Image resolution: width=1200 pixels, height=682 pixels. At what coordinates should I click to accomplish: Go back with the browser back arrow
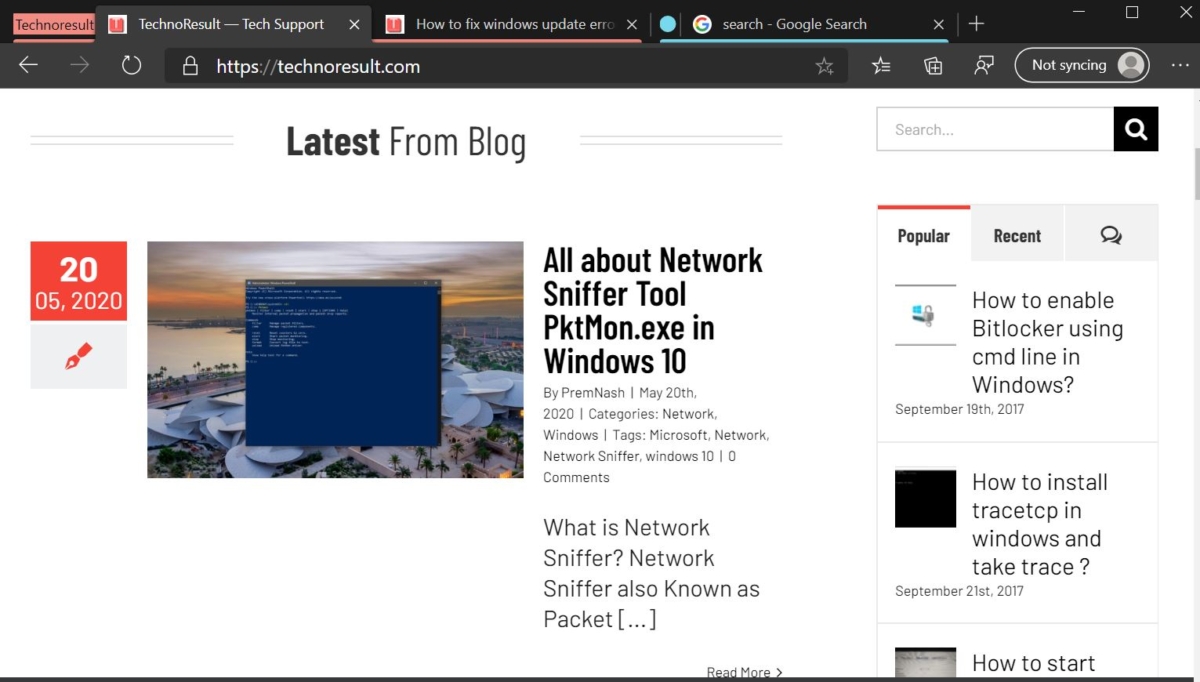(x=28, y=66)
